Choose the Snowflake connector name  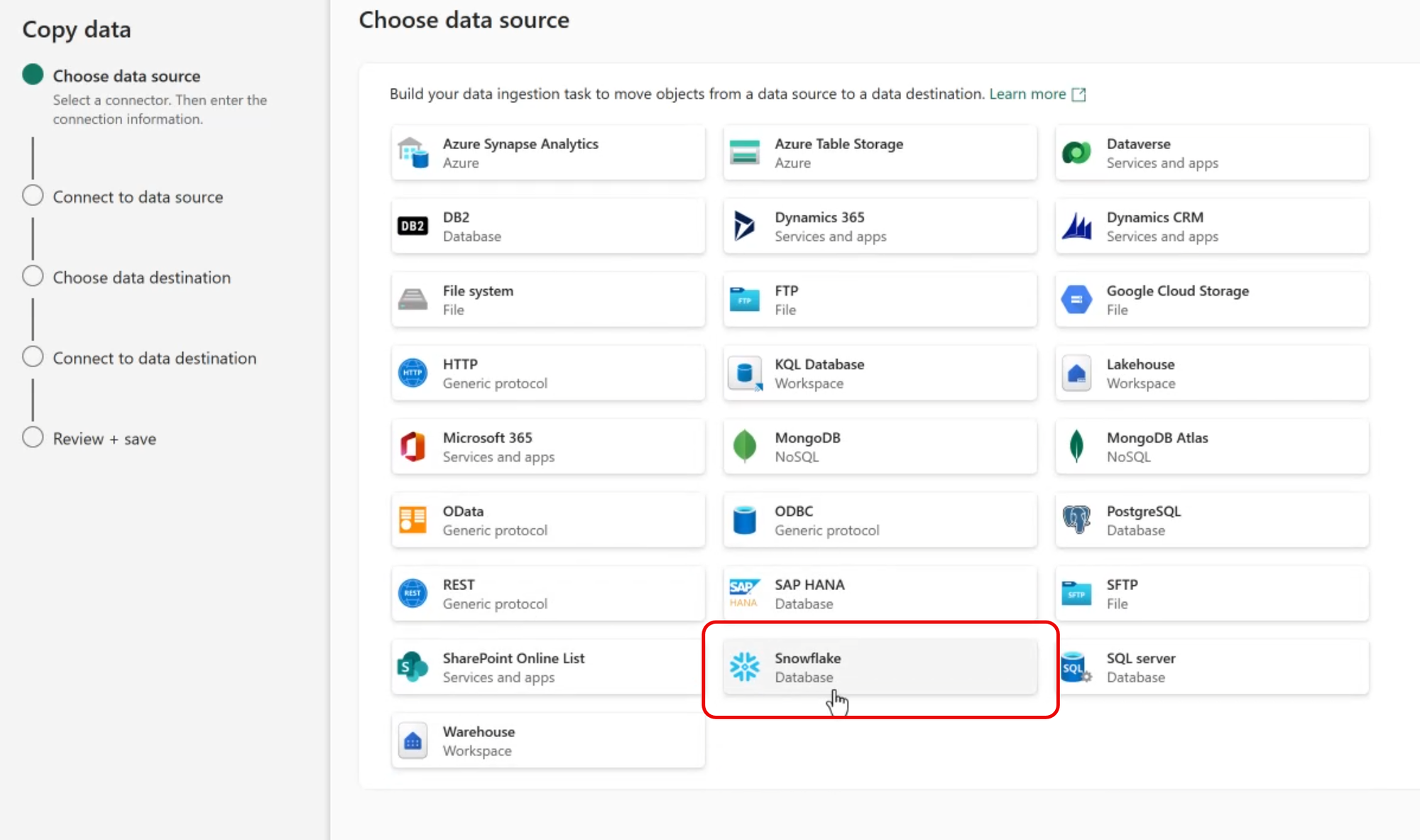(x=807, y=658)
